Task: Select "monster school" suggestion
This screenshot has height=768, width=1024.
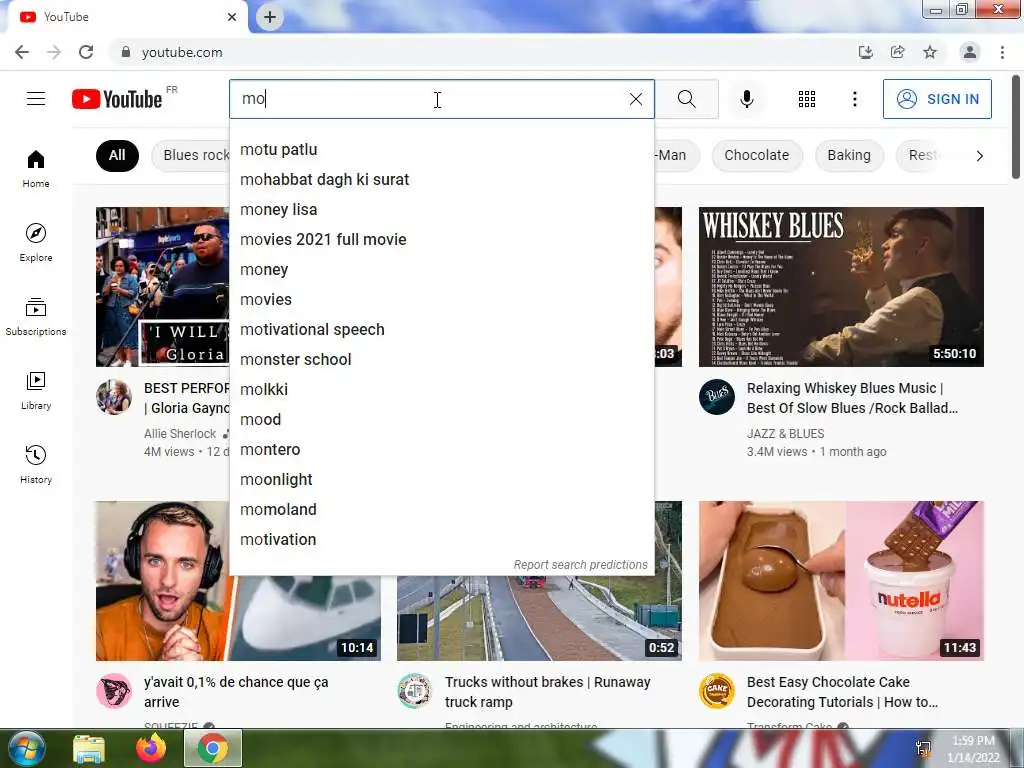Action: pos(441,360)
